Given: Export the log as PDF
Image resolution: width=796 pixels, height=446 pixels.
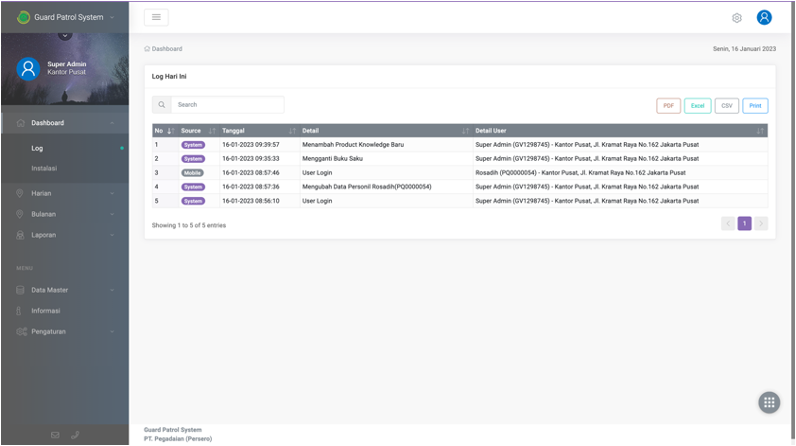Looking at the screenshot, I should tap(668, 105).
